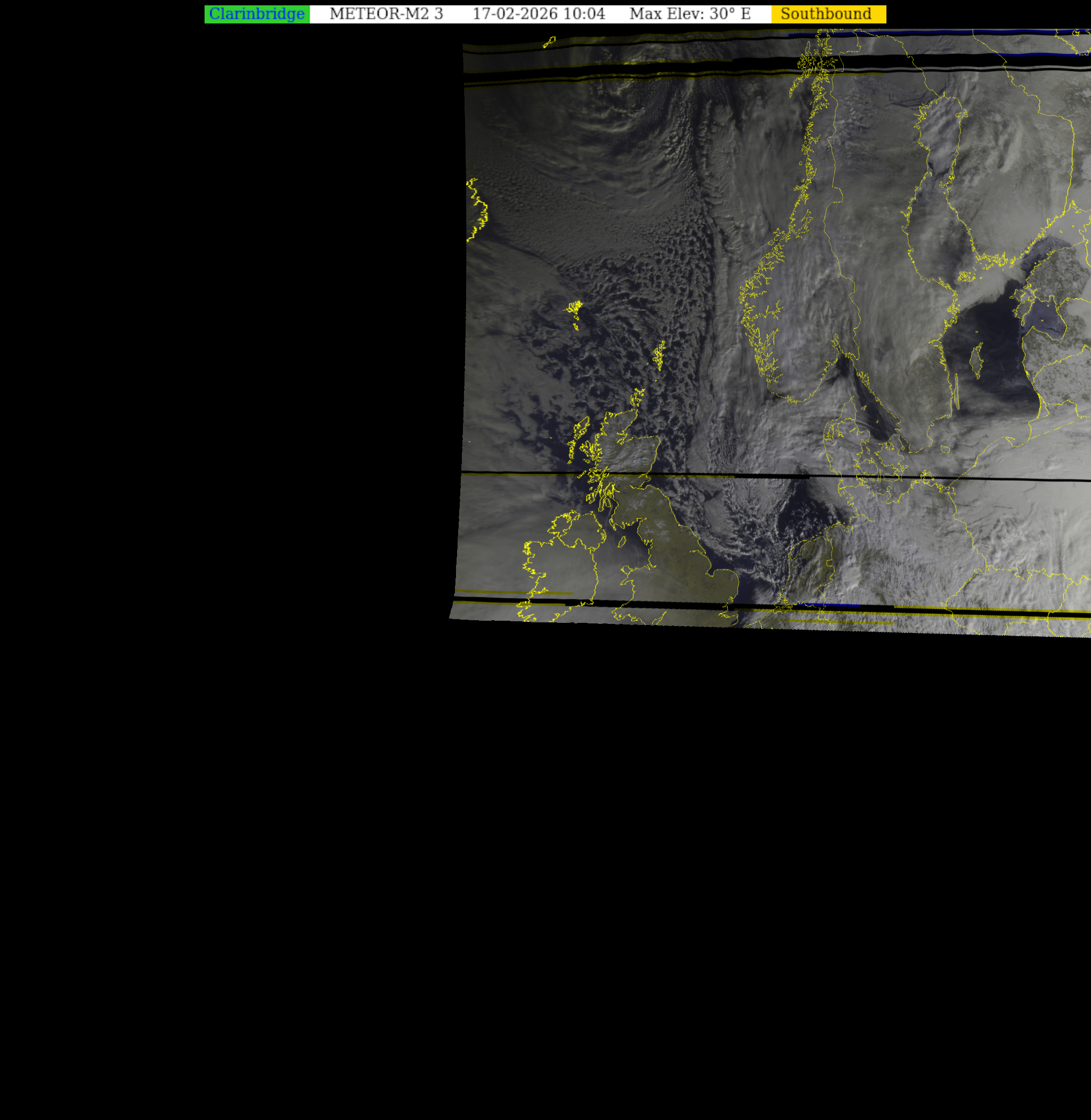
Task: Click the 17-02-2026 10:04 pass timestamp
Action: click(538, 14)
